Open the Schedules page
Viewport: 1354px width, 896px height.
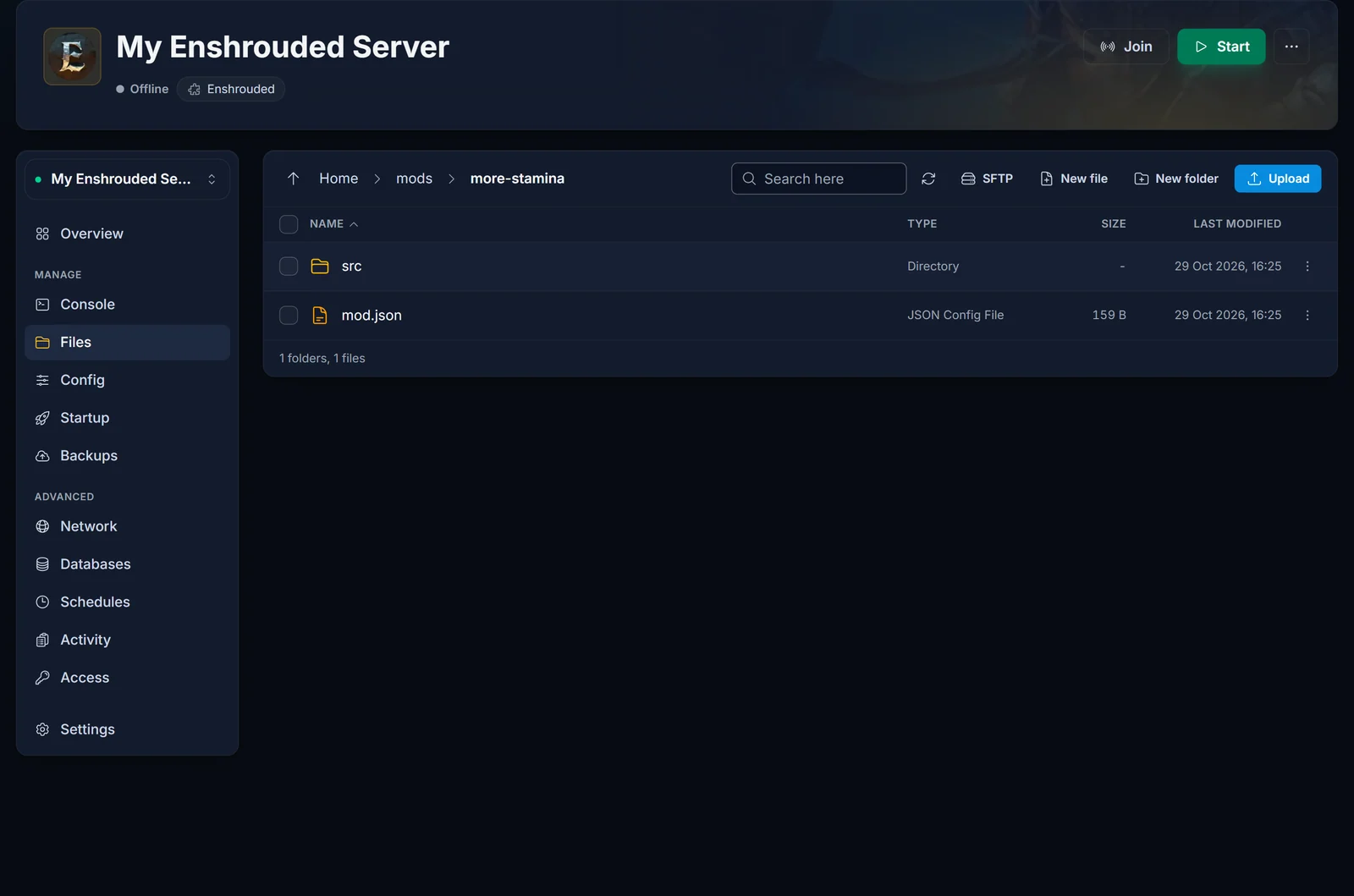tap(127, 602)
